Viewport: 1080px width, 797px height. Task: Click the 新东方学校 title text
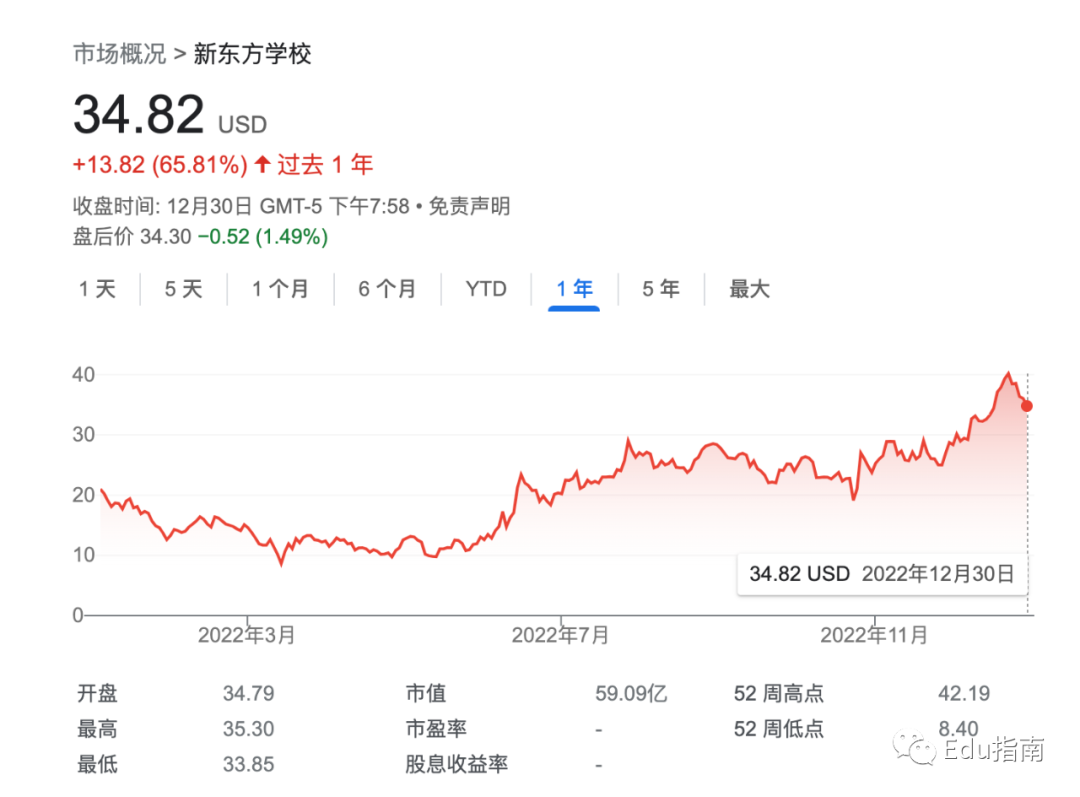252,54
